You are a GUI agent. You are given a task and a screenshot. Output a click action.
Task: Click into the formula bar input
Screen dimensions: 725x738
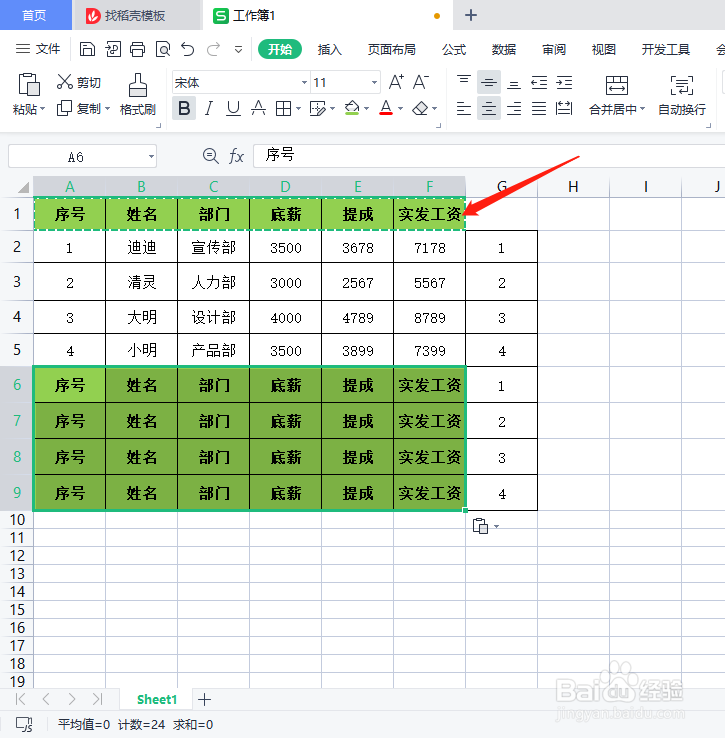489,156
